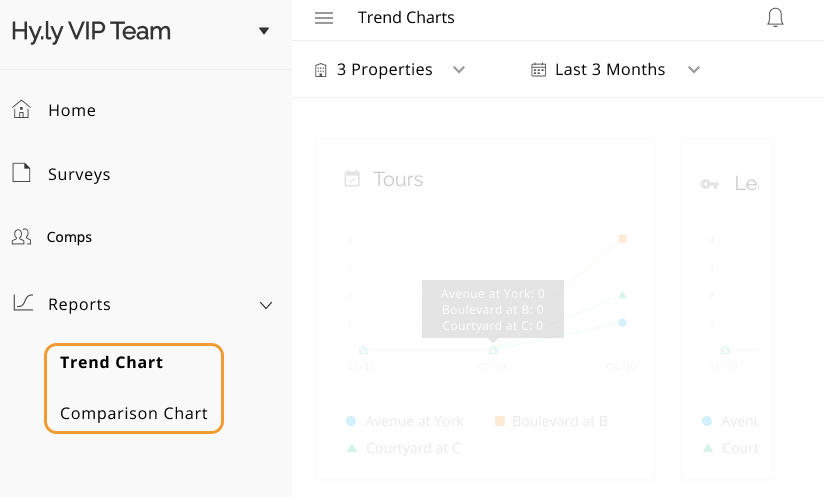Image resolution: width=824 pixels, height=497 pixels.
Task: Click the calendar icon beside Last 3 Months
Action: pos(539,70)
